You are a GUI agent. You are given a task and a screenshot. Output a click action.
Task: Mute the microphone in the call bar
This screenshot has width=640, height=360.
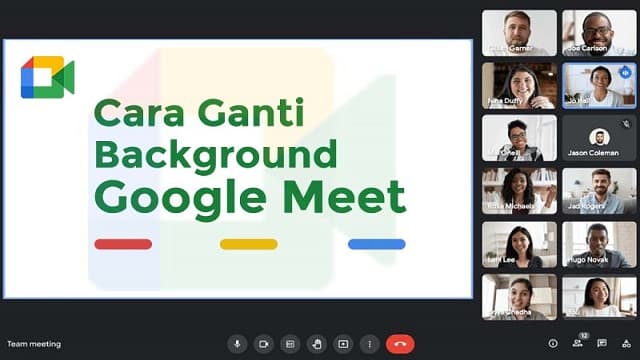(x=237, y=344)
